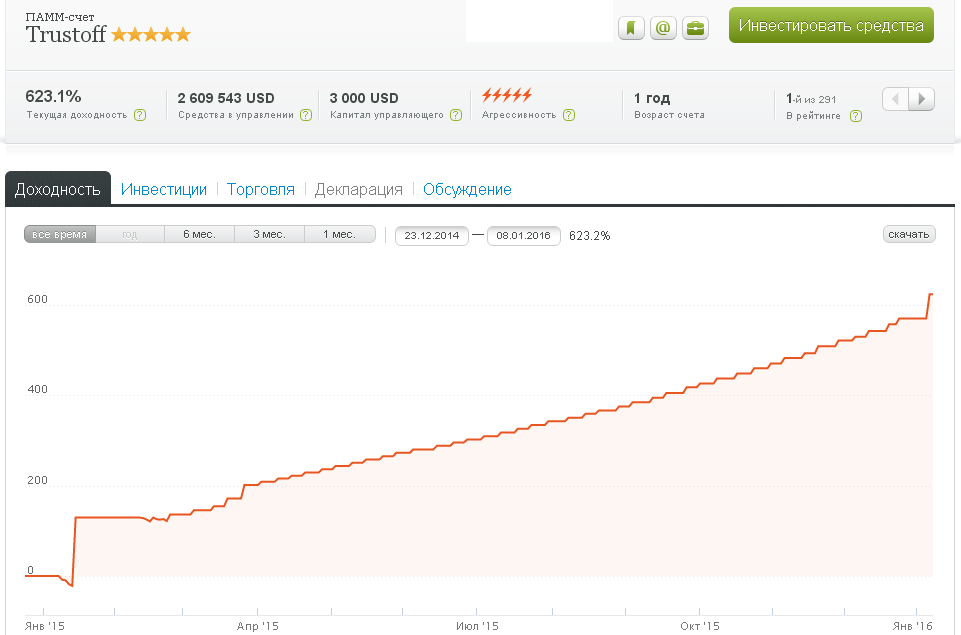Viewport: 961px width, 635px height.
Task: Go to next account in rating
Action: pyautogui.click(x=922, y=99)
